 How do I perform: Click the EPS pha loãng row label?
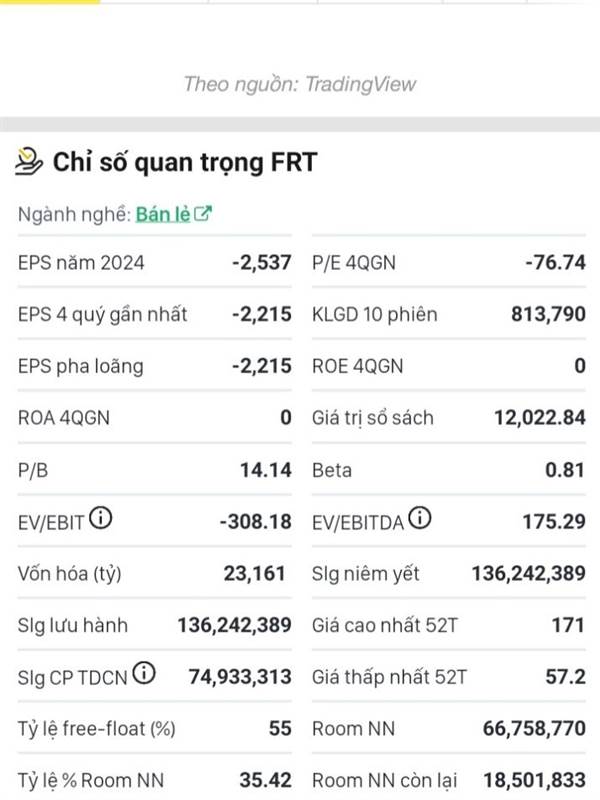81,366
